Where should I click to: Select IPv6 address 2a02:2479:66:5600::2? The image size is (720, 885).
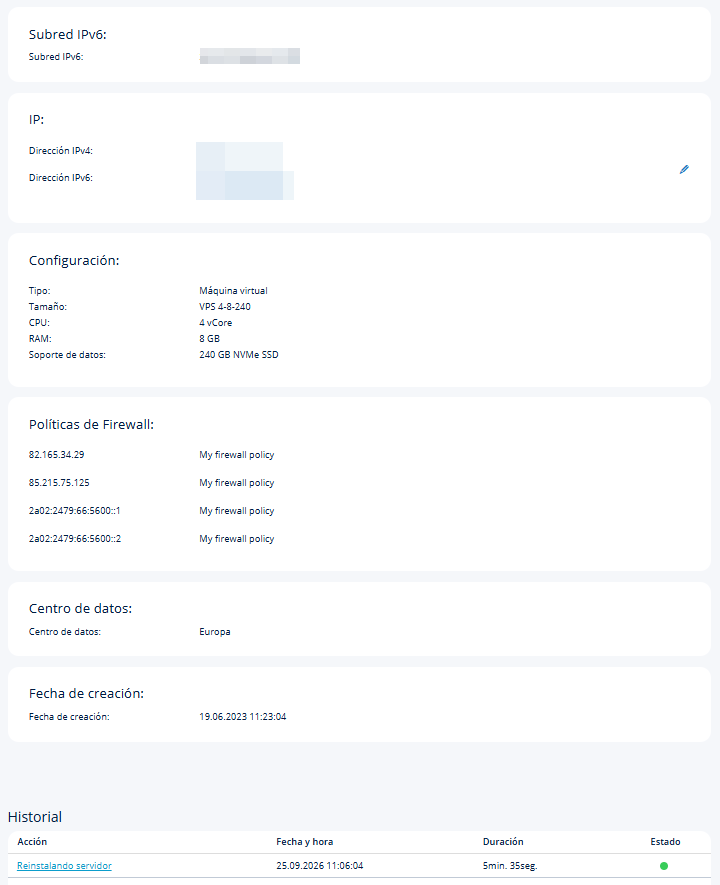[75, 538]
